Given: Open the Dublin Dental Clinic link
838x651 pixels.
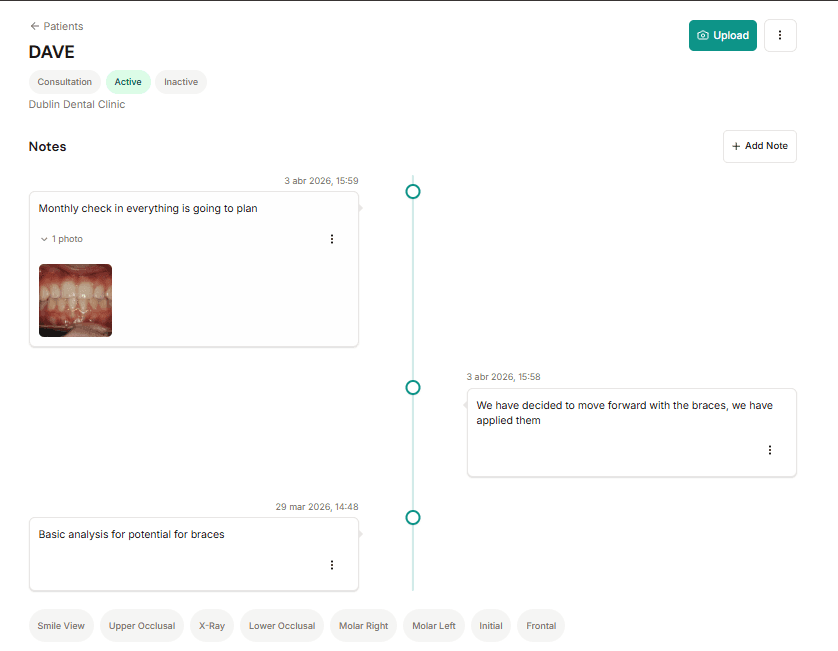Looking at the screenshot, I should coord(77,104).
